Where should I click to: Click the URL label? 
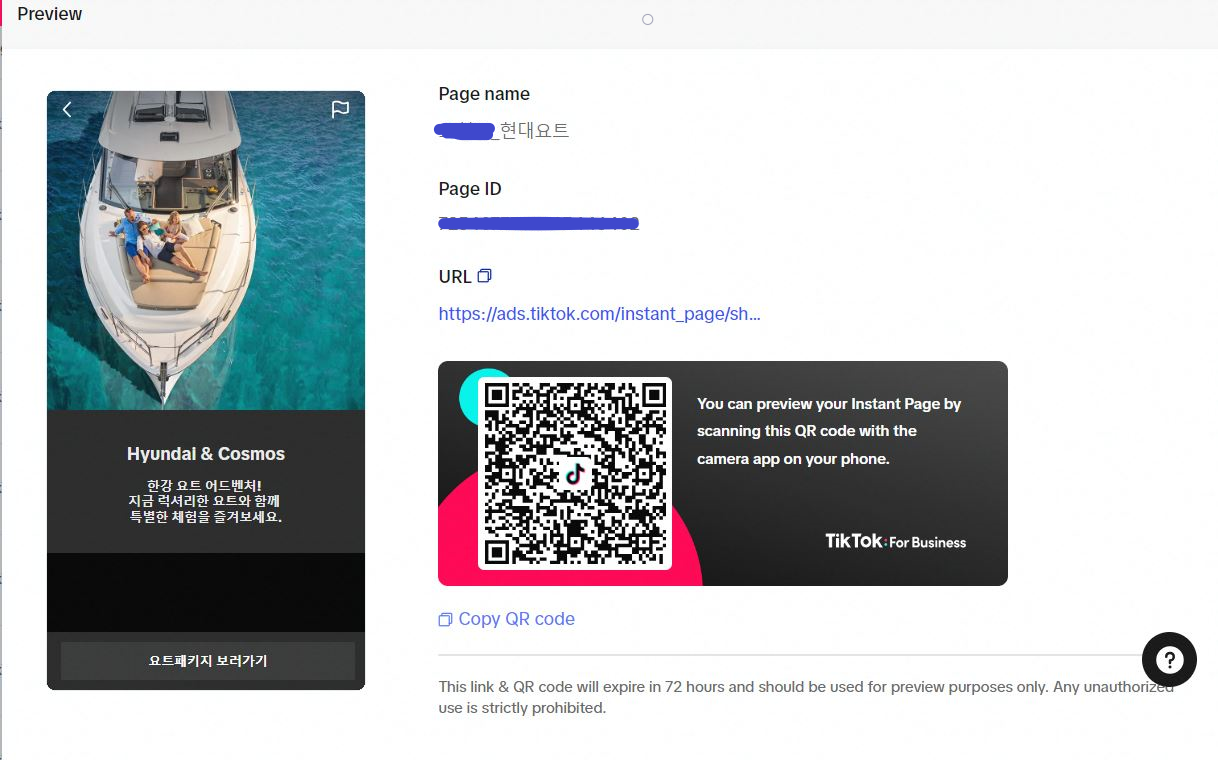(x=455, y=277)
